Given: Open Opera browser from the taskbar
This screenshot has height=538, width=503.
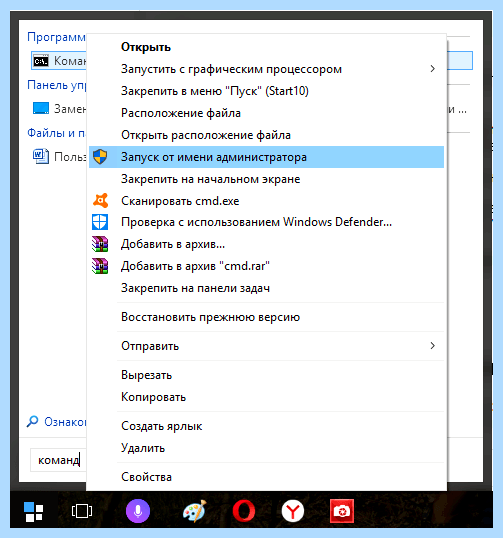Looking at the screenshot, I should [244, 511].
